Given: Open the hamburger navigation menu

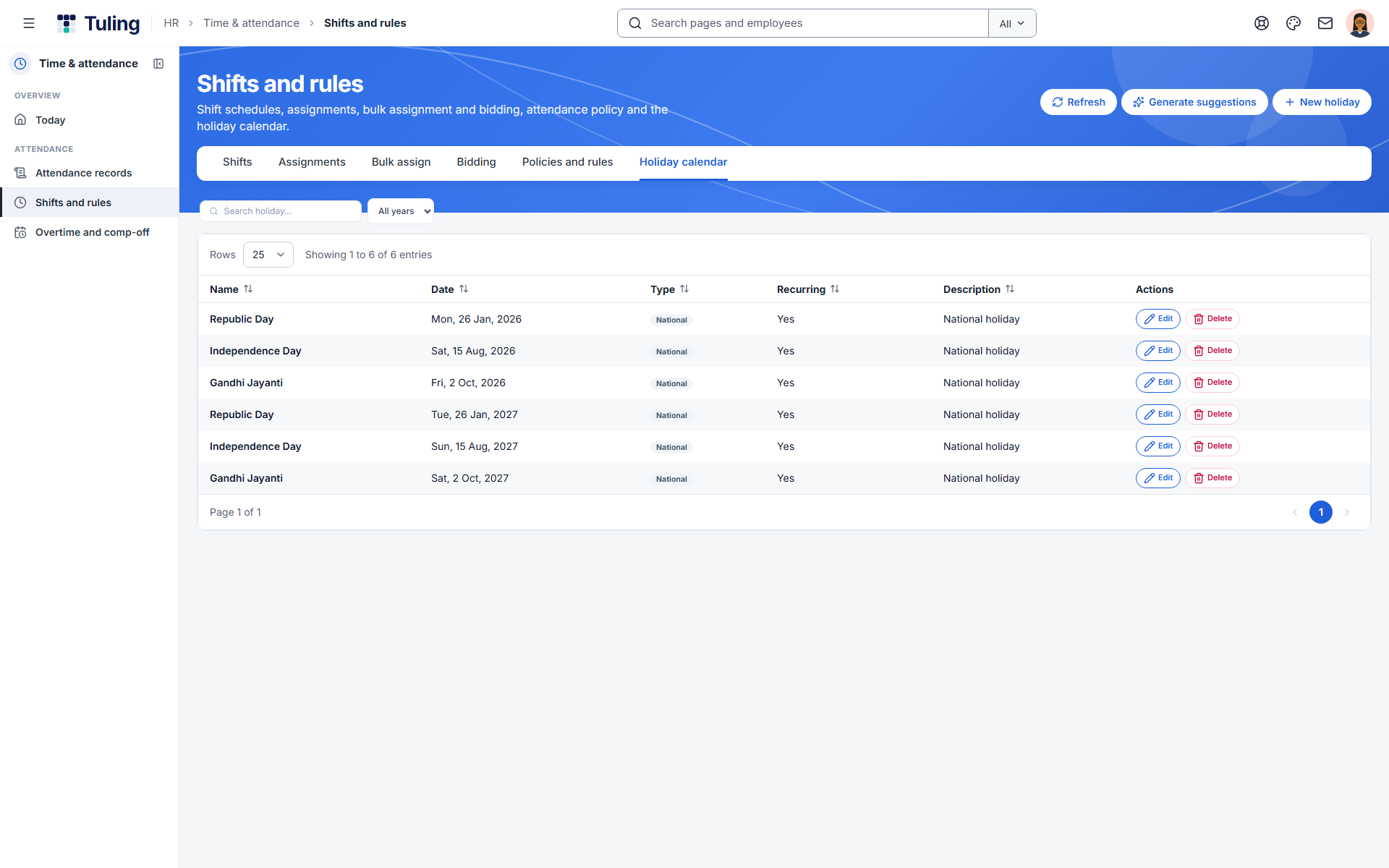Looking at the screenshot, I should (x=29, y=23).
